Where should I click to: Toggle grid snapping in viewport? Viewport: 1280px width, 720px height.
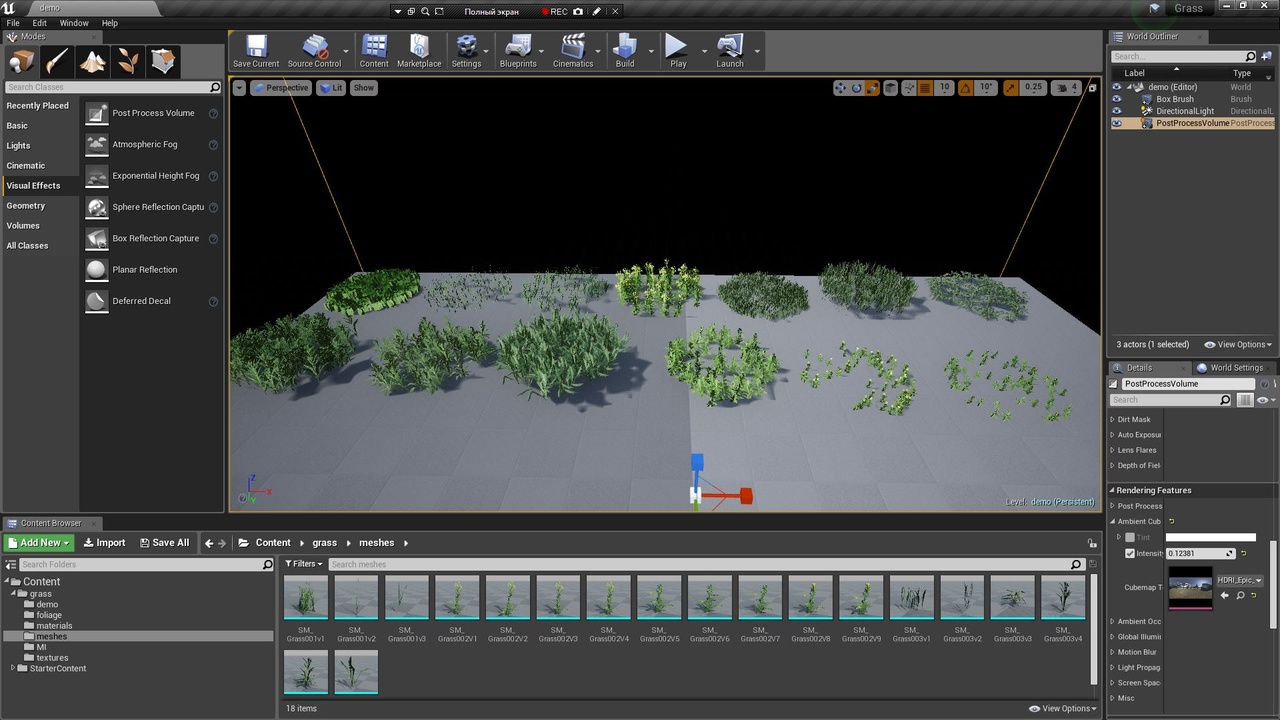tap(925, 88)
